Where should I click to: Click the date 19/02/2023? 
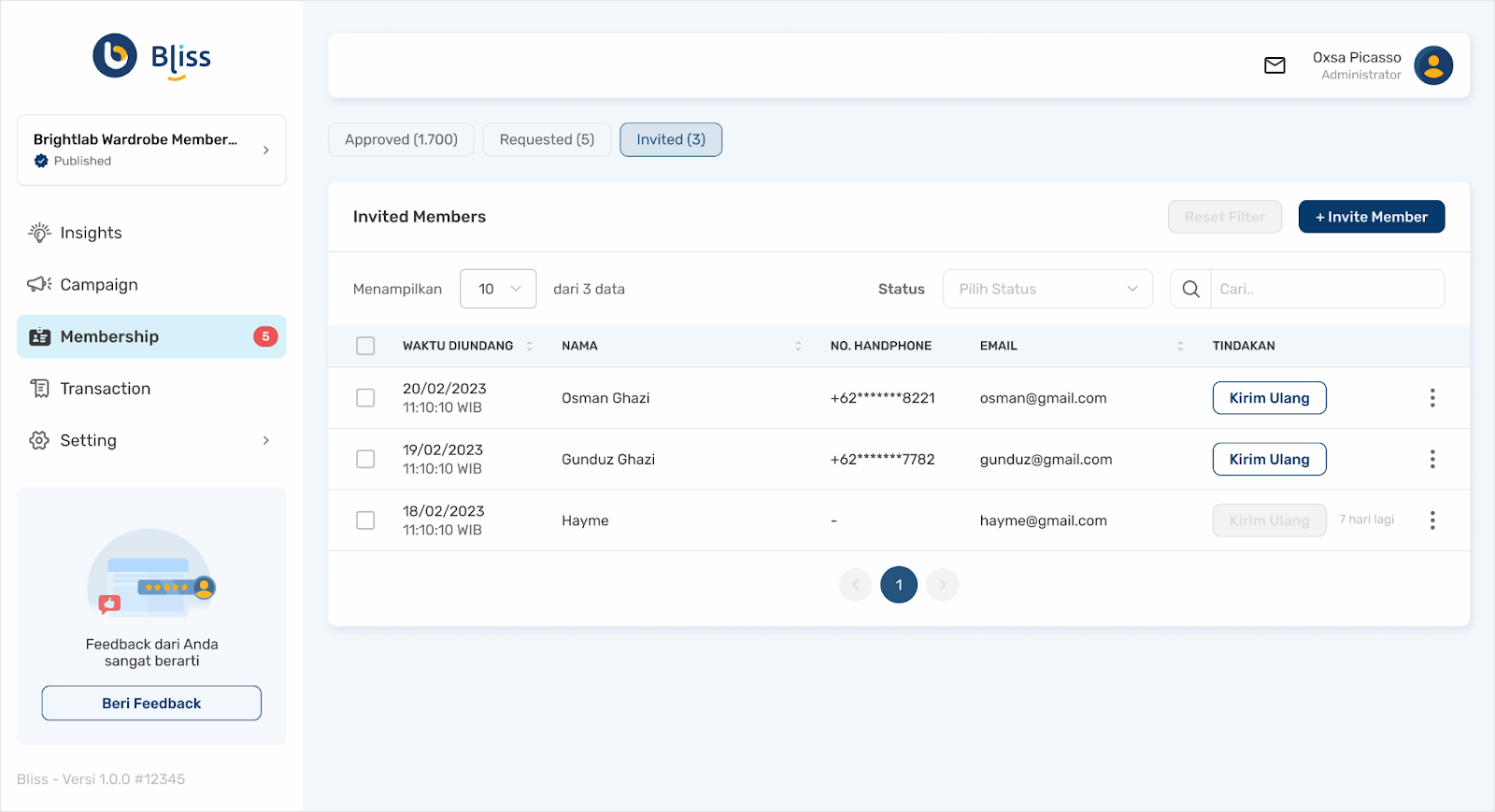click(443, 449)
